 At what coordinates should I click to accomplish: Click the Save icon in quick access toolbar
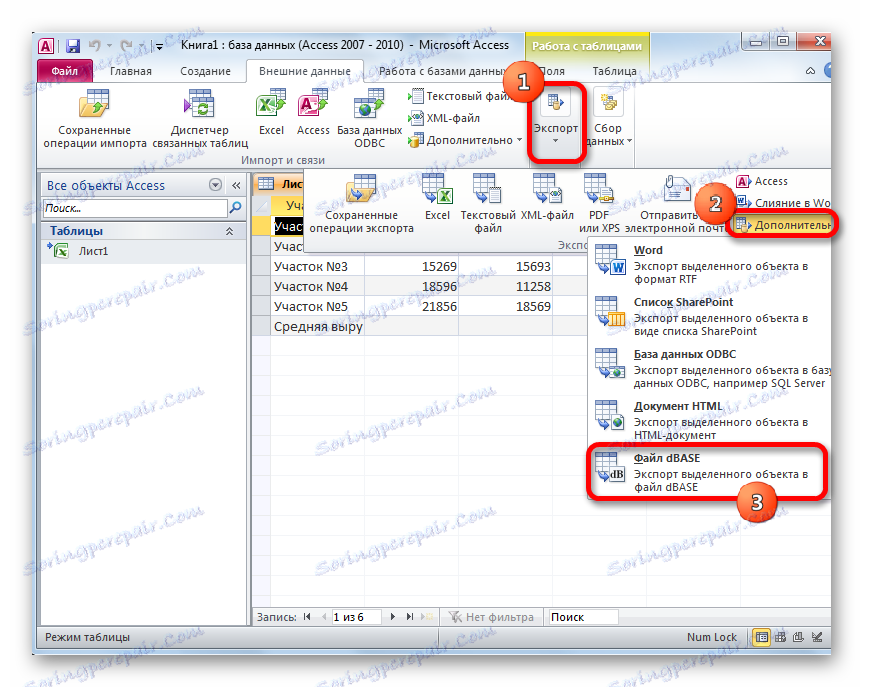coord(73,46)
